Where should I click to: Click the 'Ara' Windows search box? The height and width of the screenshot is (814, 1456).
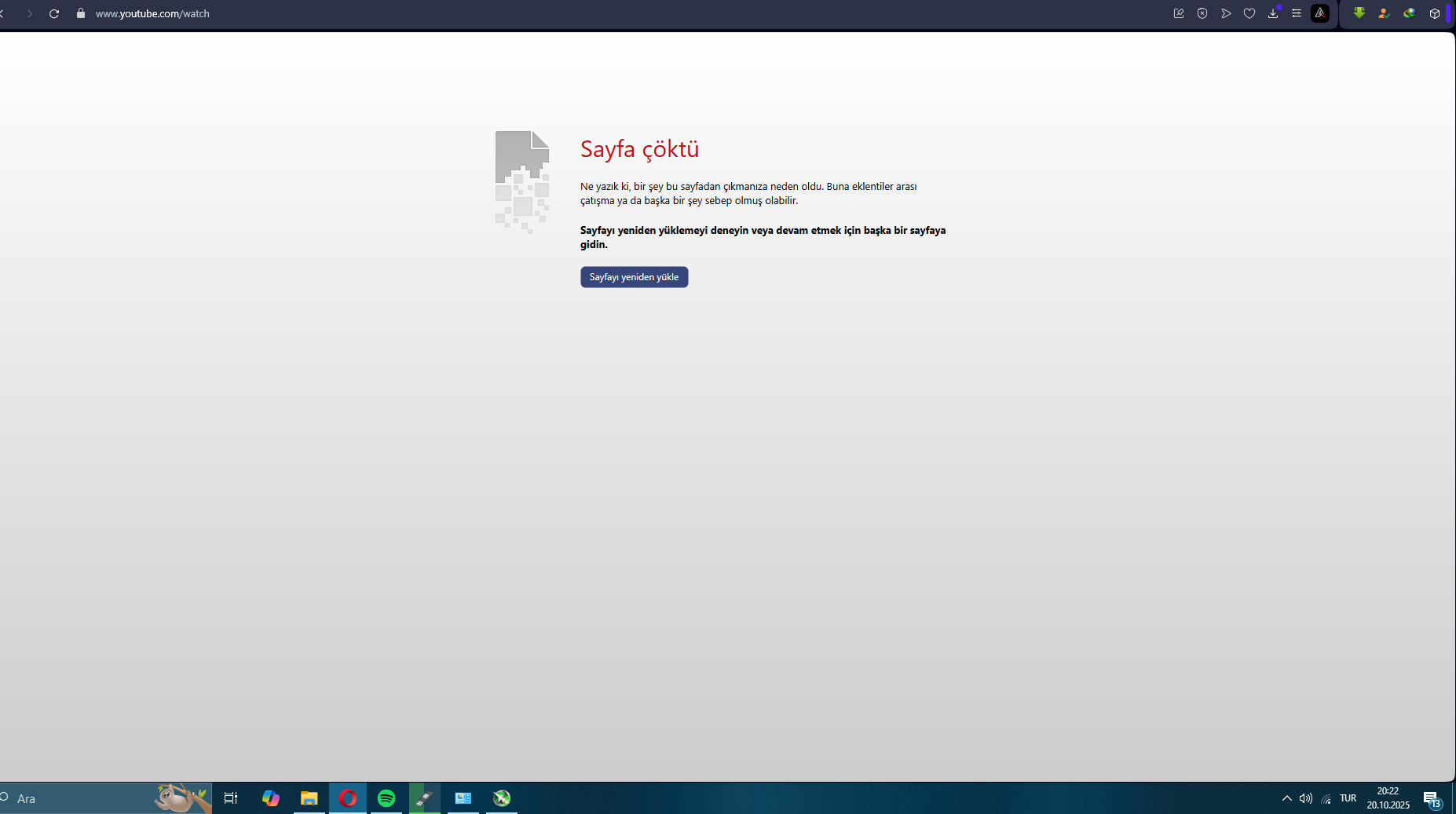click(x=105, y=798)
